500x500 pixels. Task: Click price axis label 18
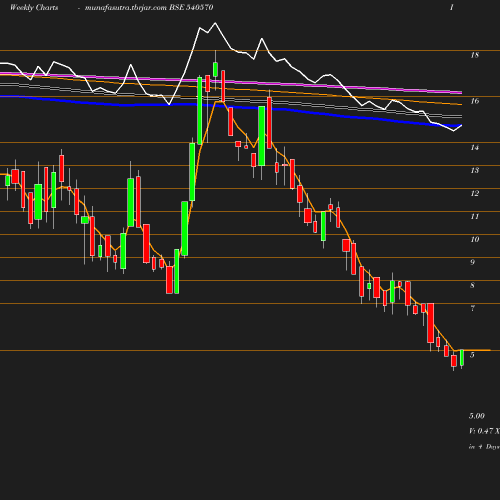click(475, 55)
